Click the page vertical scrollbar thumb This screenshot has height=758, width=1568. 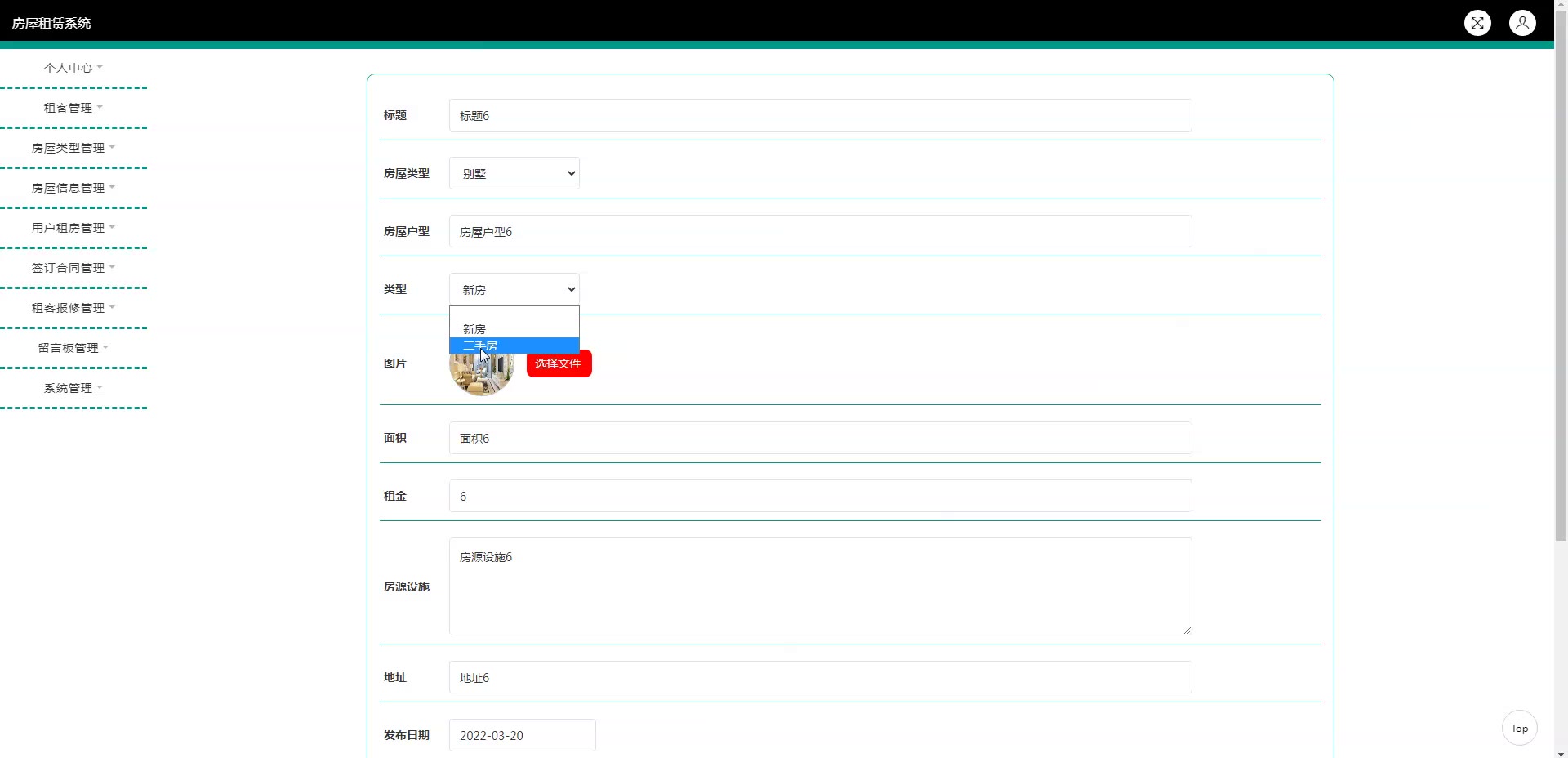pyautogui.click(x=1561, y=277)
